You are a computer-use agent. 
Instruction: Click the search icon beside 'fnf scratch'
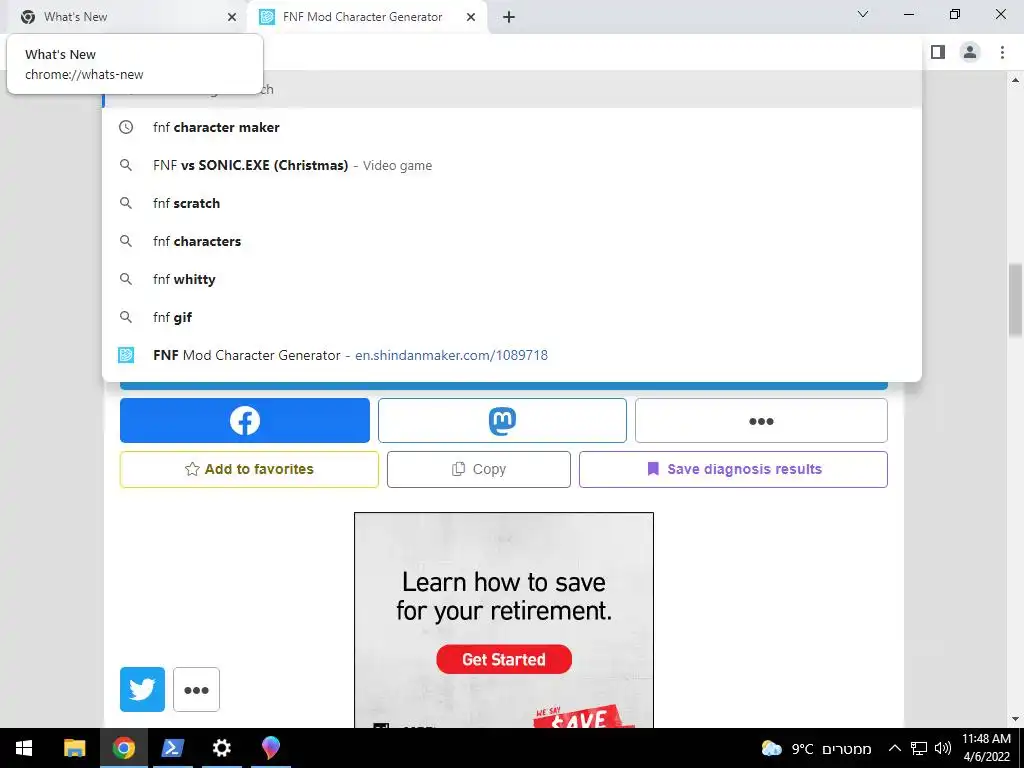pyautogui.click(x=126, y=203)
